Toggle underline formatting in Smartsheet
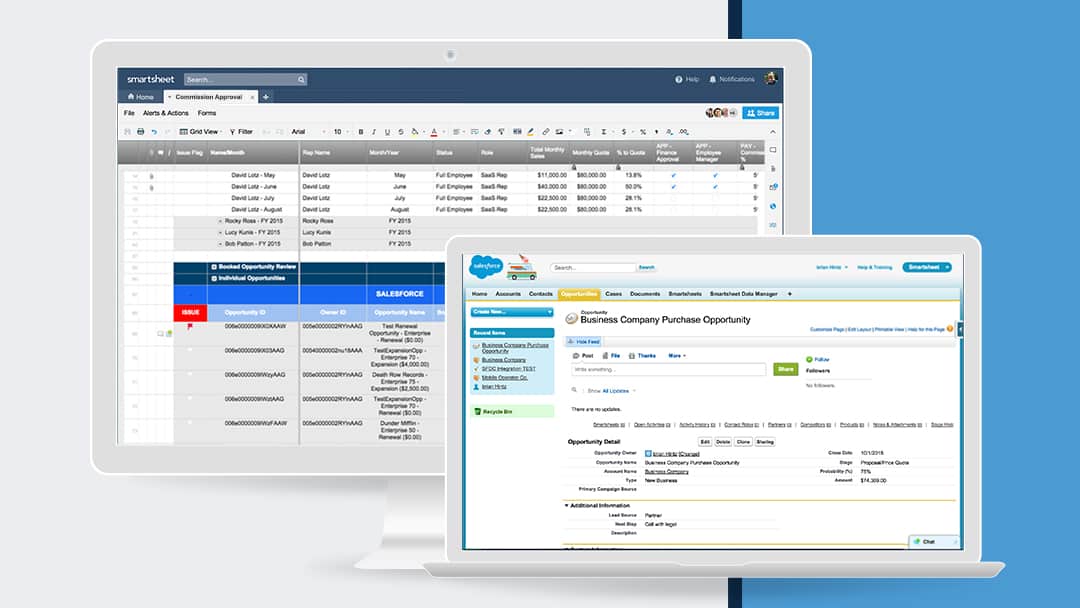 point(387,132)
